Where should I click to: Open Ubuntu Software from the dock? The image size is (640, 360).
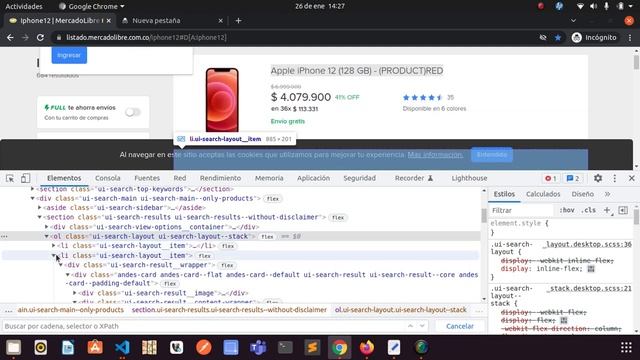(x=95, y=348)
